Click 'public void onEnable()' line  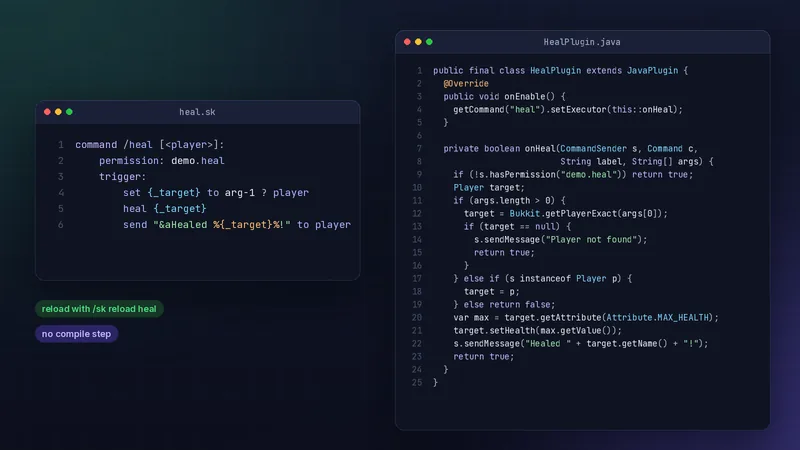(504, 96)
